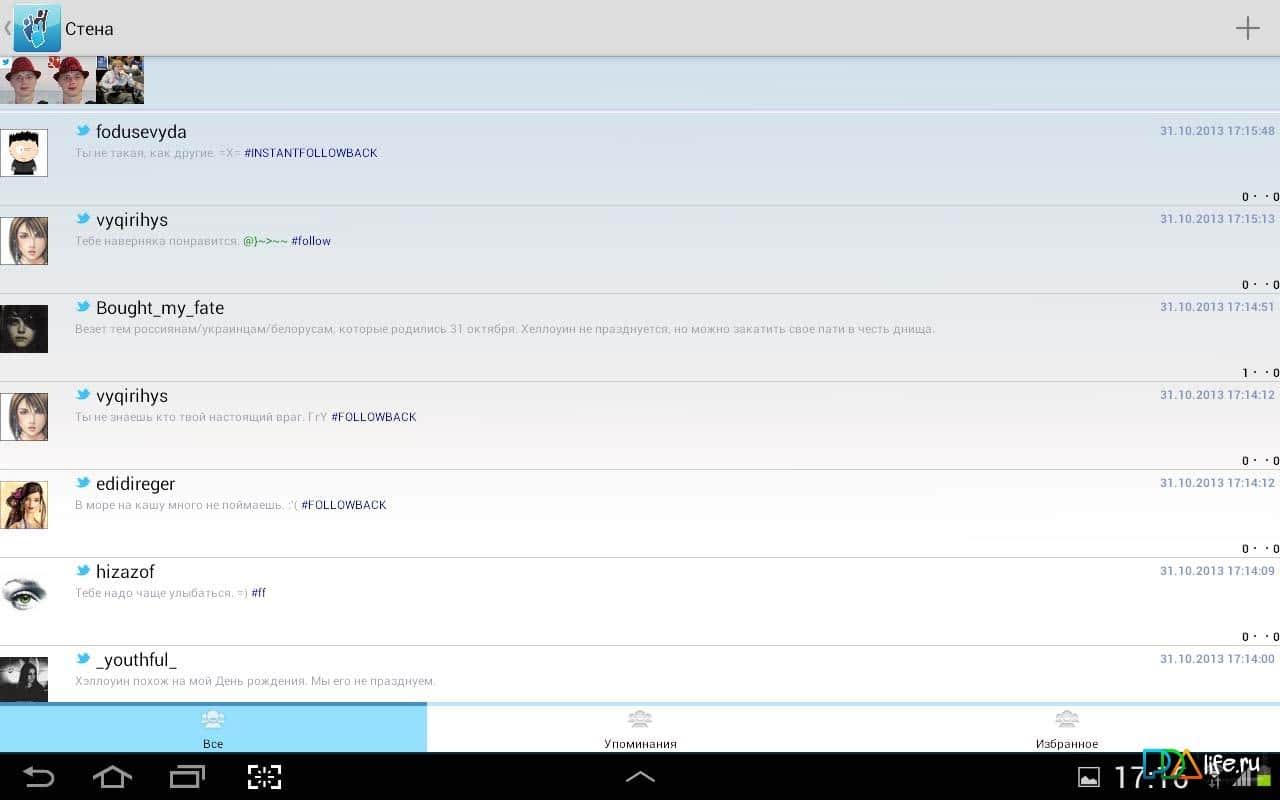Tap the green eye avatar of hizazof
The width and height of the screenshot is (1280, 800).
24,593
